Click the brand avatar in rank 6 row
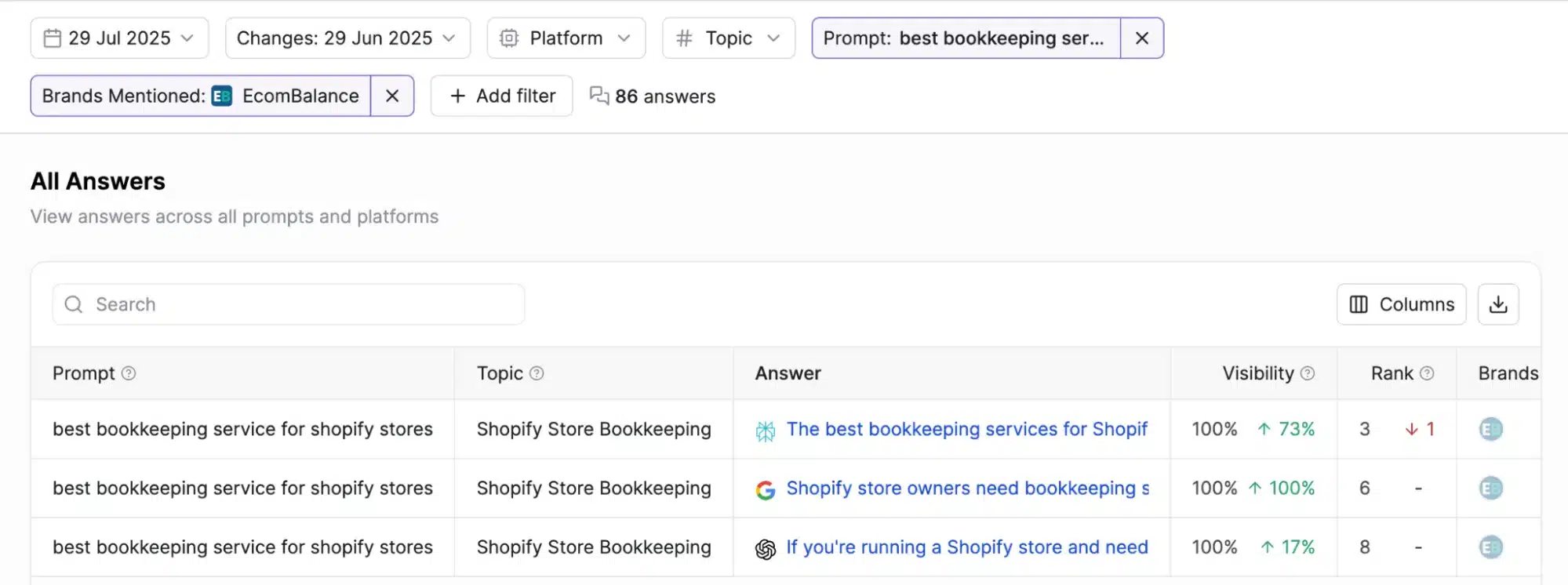The height and width of the screenshot is (585, 1568). click(x=1490, y=488)
